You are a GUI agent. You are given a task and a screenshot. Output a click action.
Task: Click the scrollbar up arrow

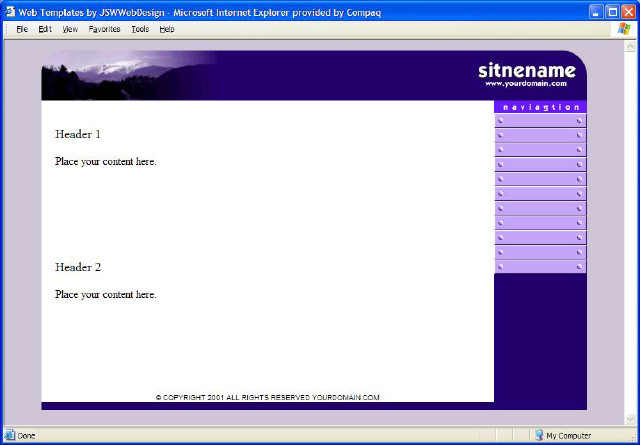(629, 46)
